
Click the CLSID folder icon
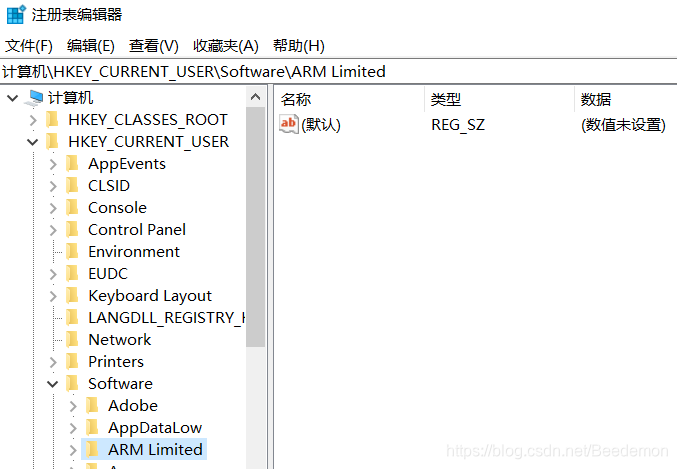(73, 186)
